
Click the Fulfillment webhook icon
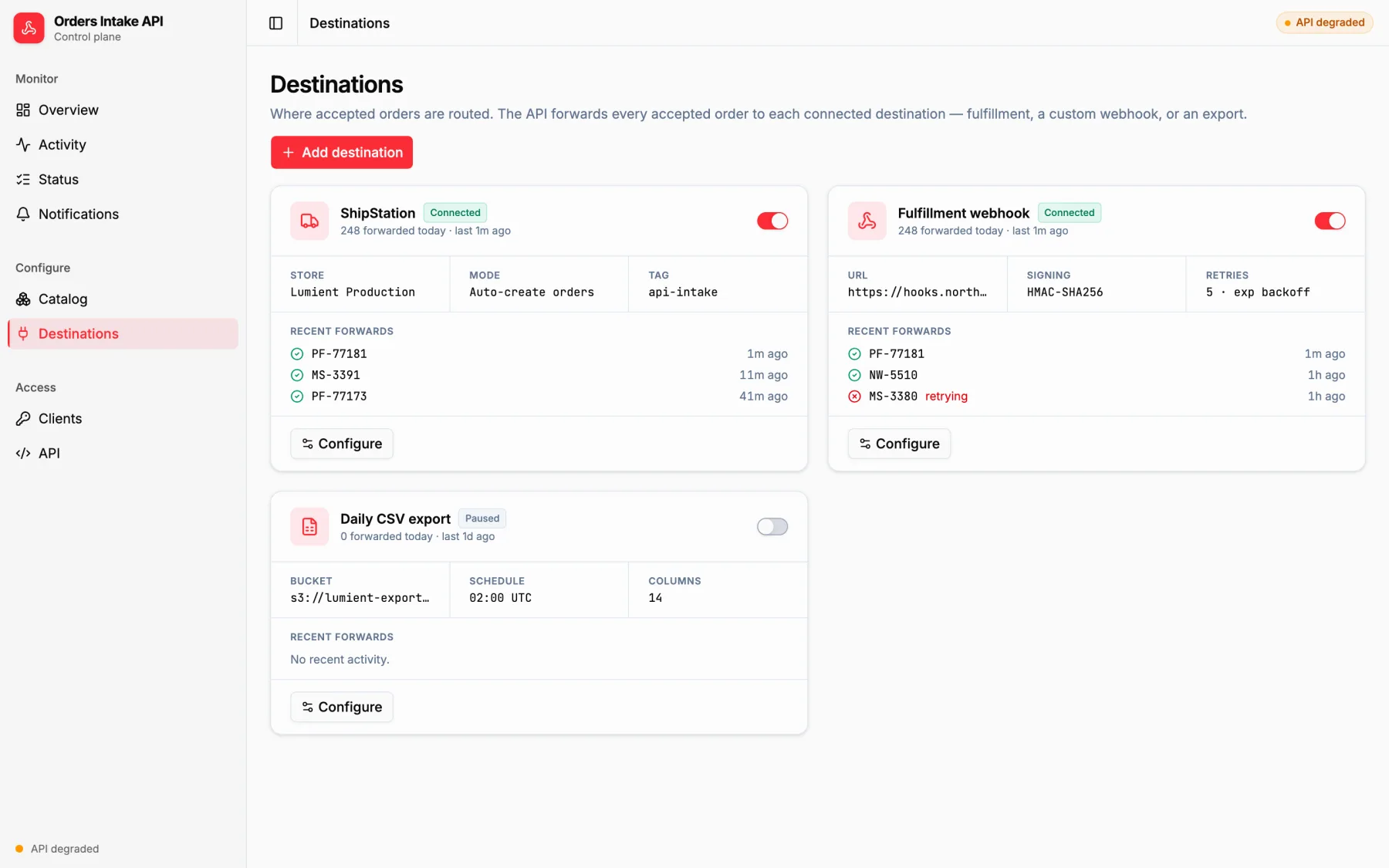[x=867, y=221]
